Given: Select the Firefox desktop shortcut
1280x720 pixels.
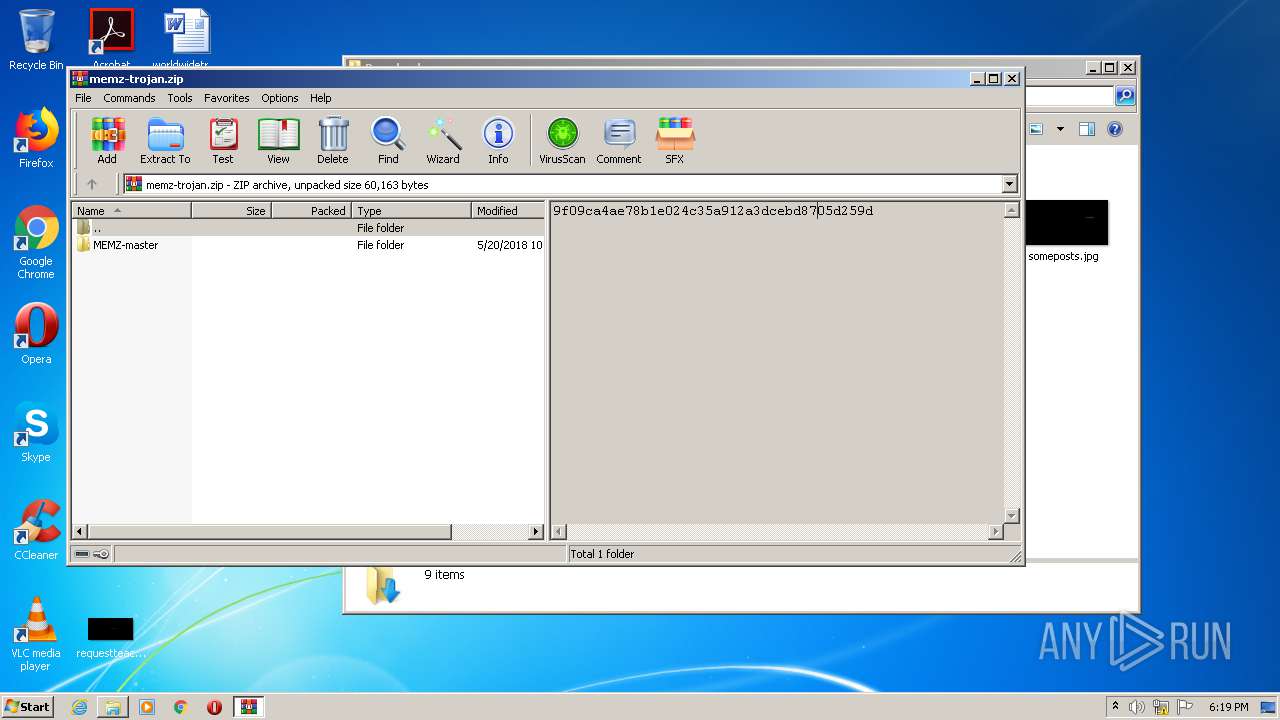Looking at the screenshot, I should (36, 138).
